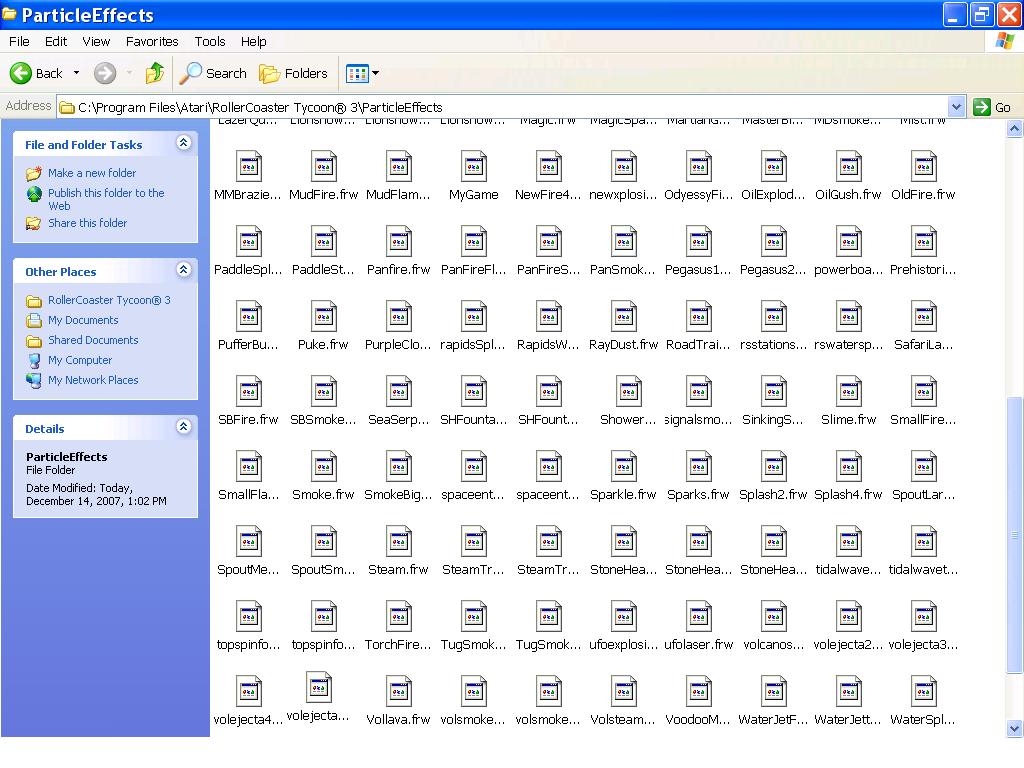The height and width of the screenshot is (768, 1024).
Task: Expand the address bar dropdown
Action: click(956, 107)
